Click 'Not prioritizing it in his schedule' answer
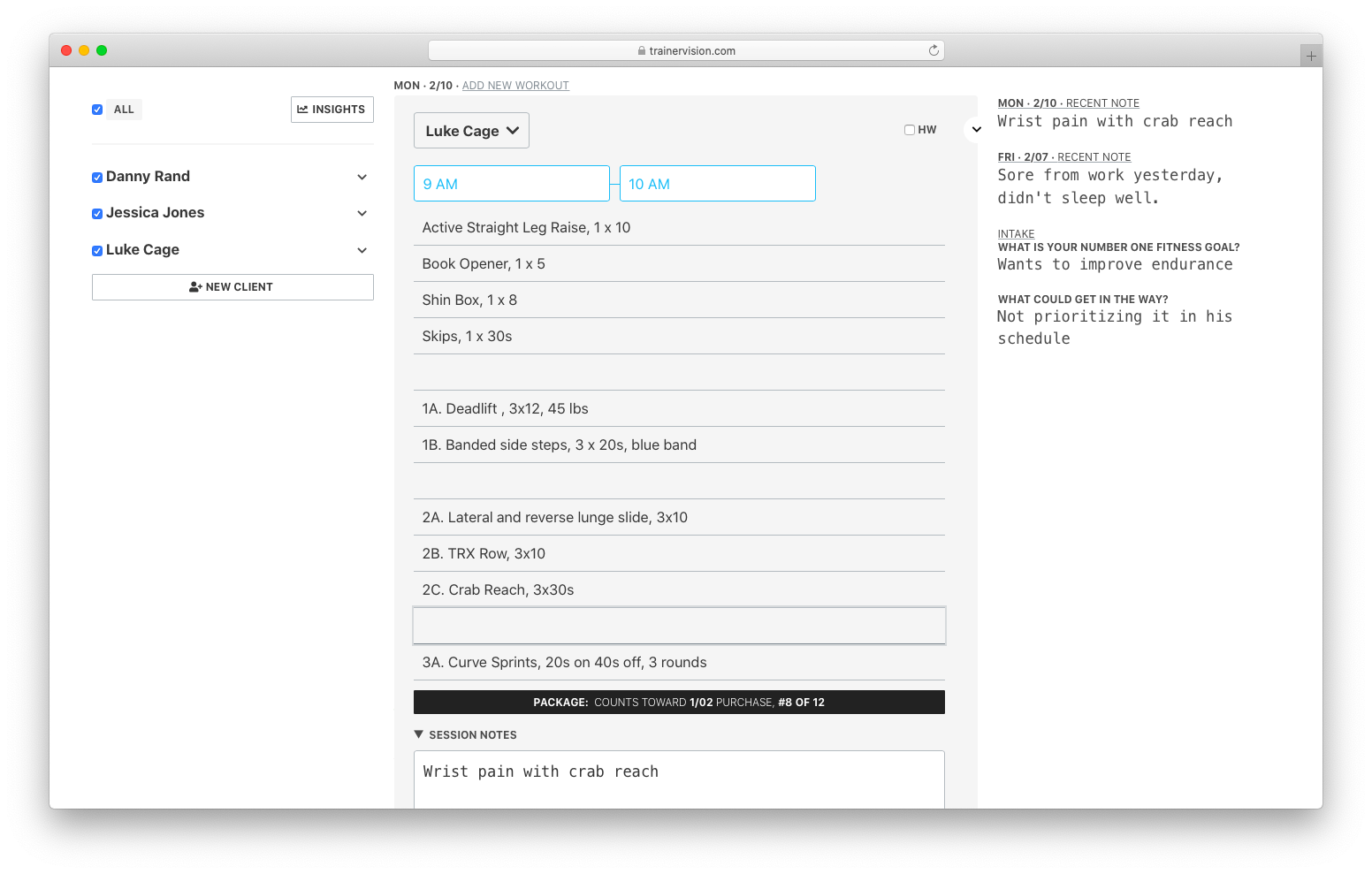This screenshot has width=1372, height=874. [1115, 327]
